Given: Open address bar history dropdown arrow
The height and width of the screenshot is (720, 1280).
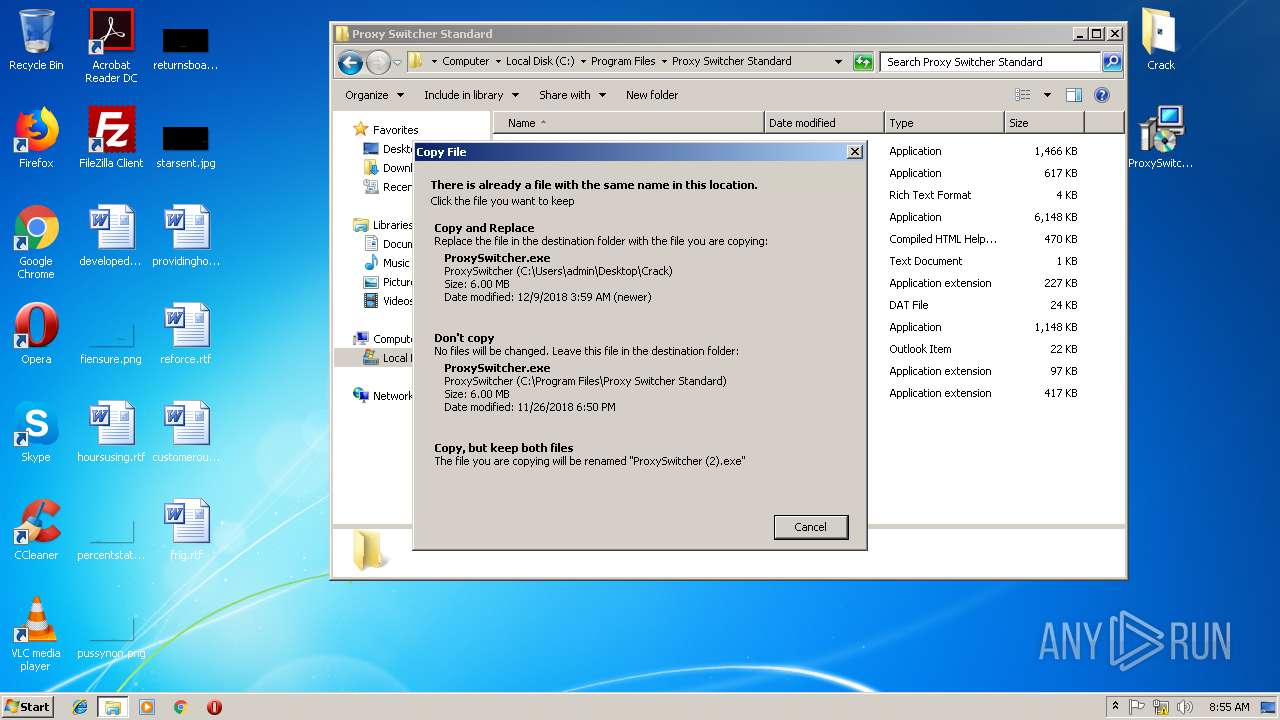Looking at the screenshot, I should (838, 62).
